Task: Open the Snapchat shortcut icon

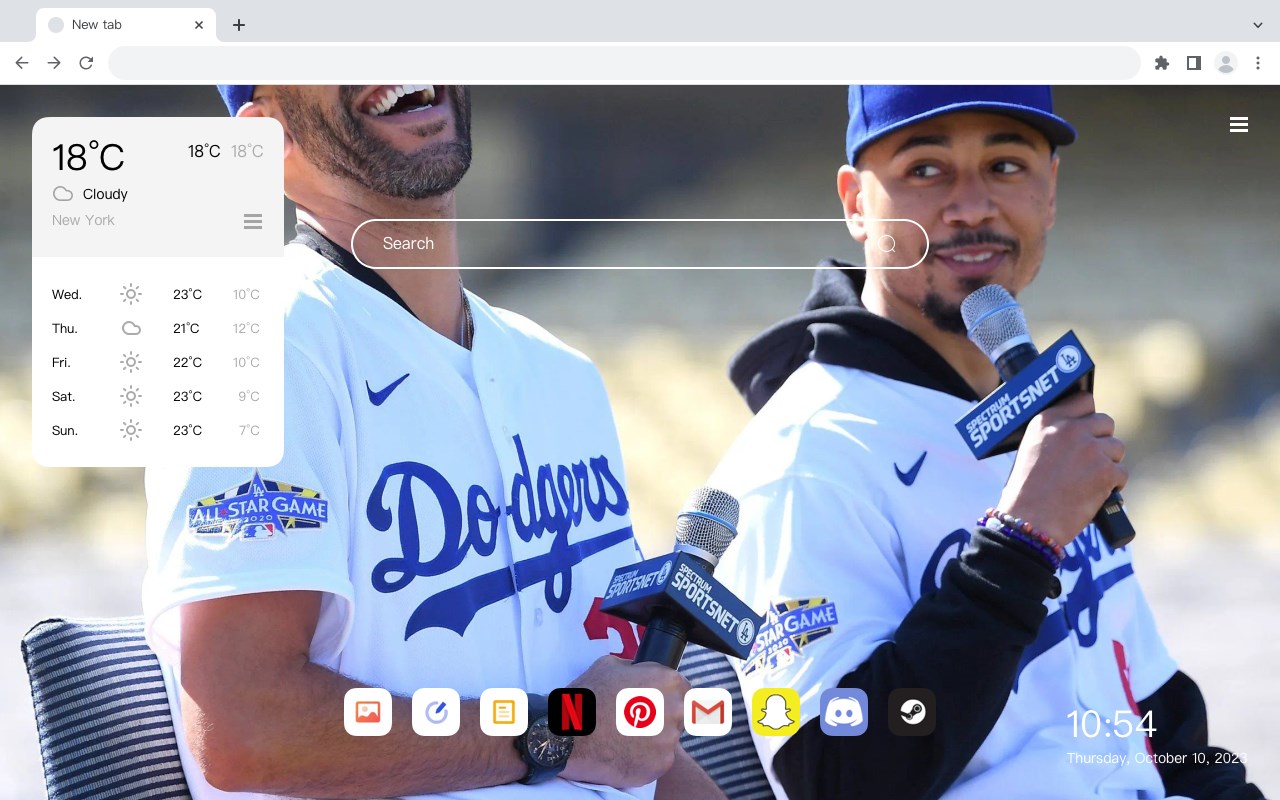Action: [776, 712]
